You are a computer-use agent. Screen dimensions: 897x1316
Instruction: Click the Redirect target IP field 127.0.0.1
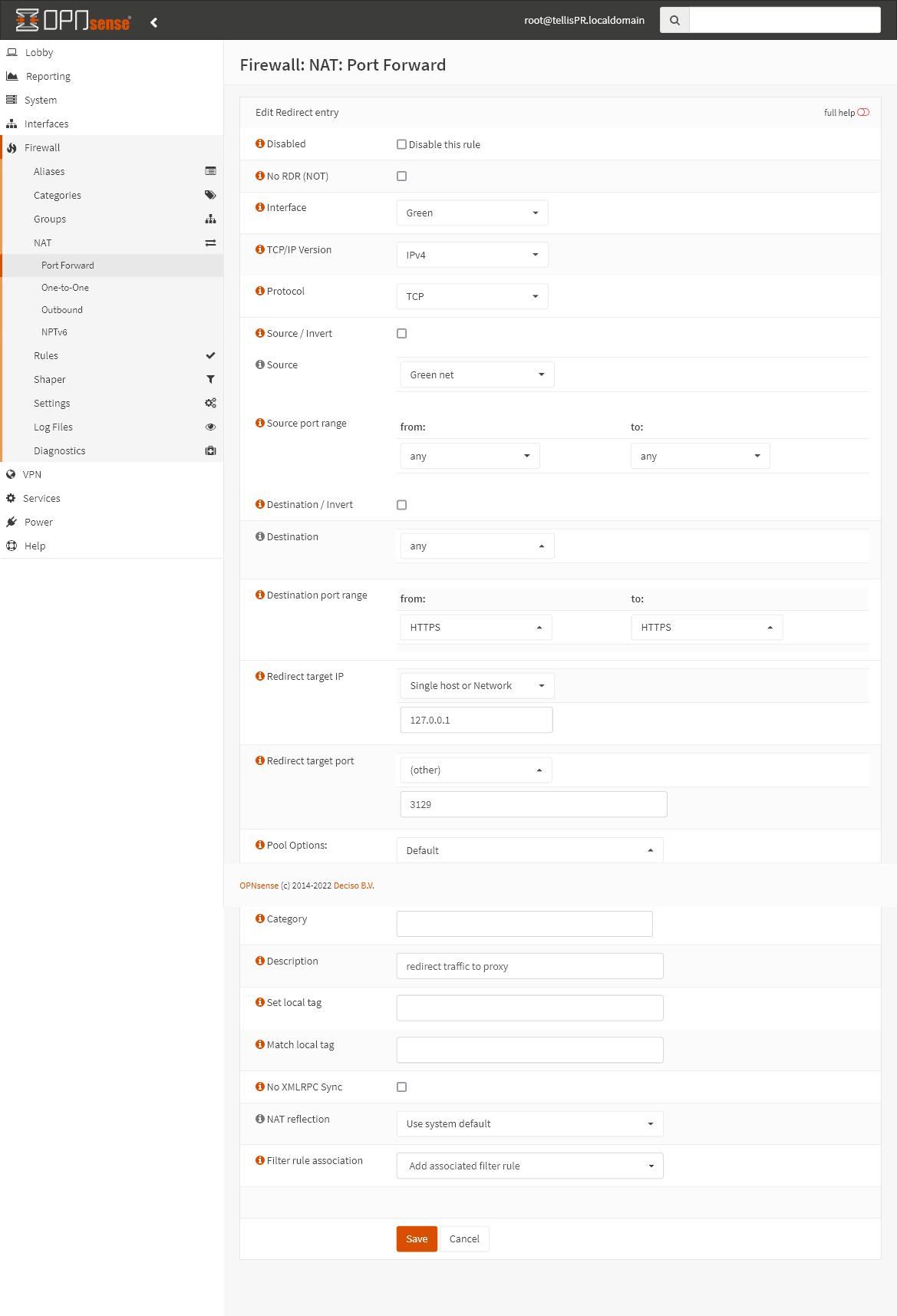point(477,720)
